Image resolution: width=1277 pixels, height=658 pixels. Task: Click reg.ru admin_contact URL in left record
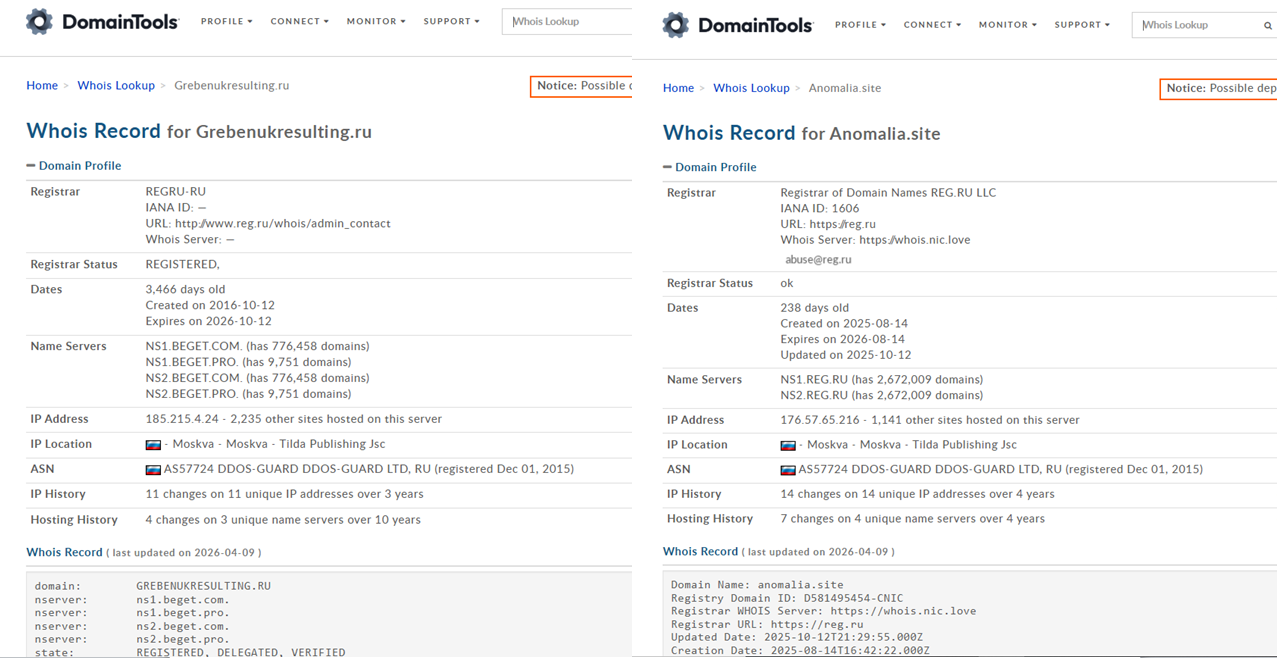click(283, 224)
